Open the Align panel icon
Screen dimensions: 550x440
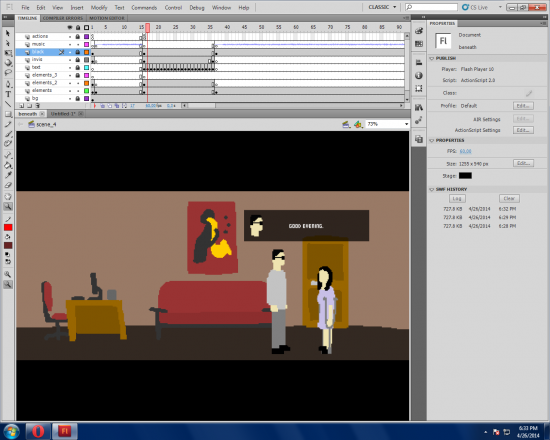[x=418, y=62]
